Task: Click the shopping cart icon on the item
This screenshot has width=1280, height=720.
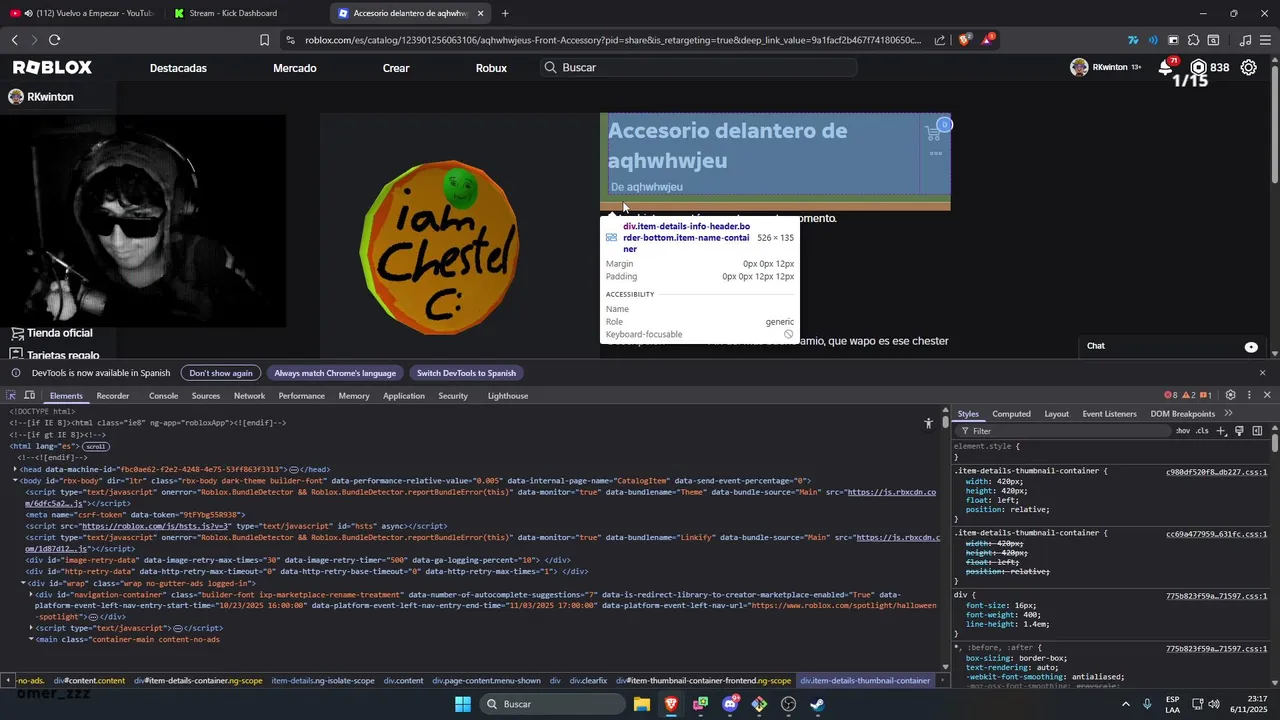Action: tap(933, 133)
